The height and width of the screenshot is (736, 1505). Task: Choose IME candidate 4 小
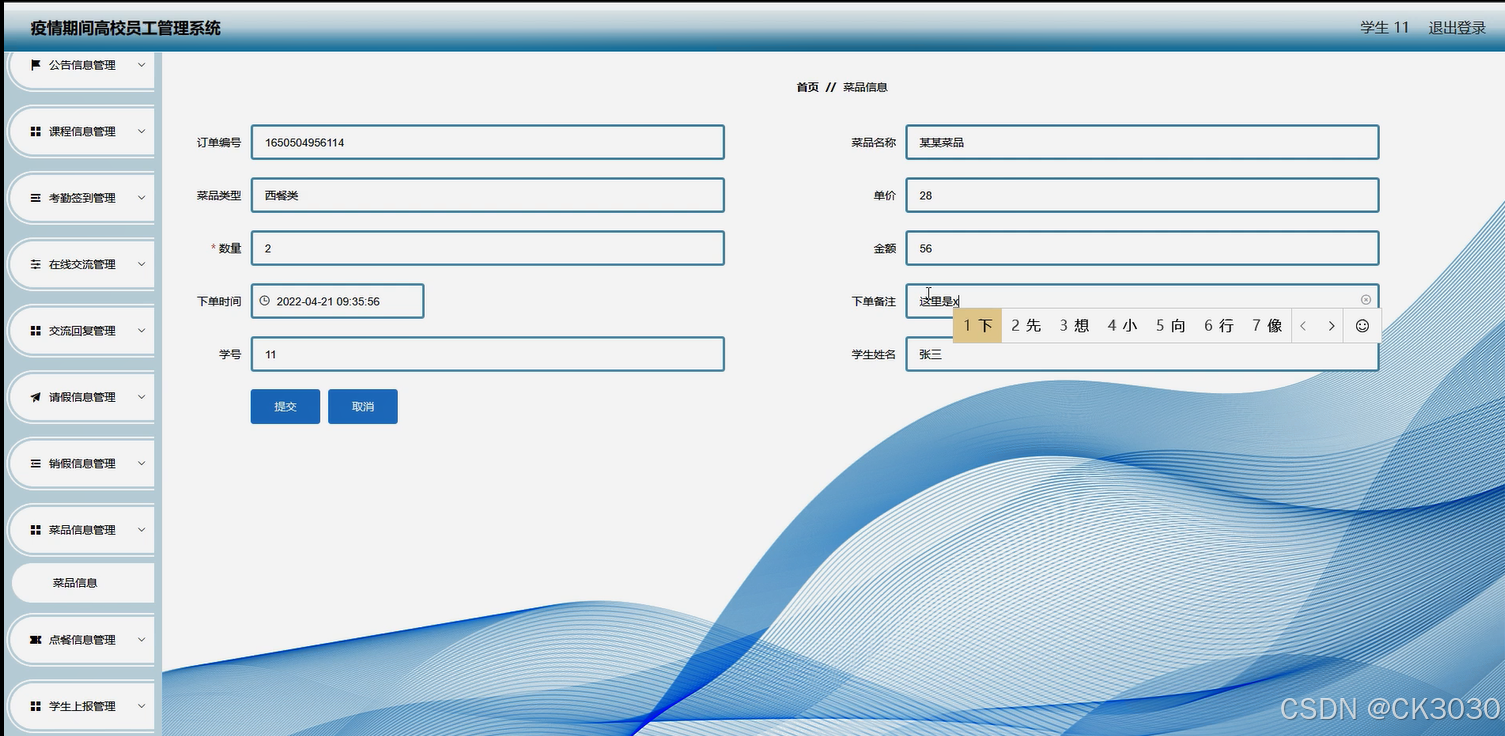point(1122,326)
